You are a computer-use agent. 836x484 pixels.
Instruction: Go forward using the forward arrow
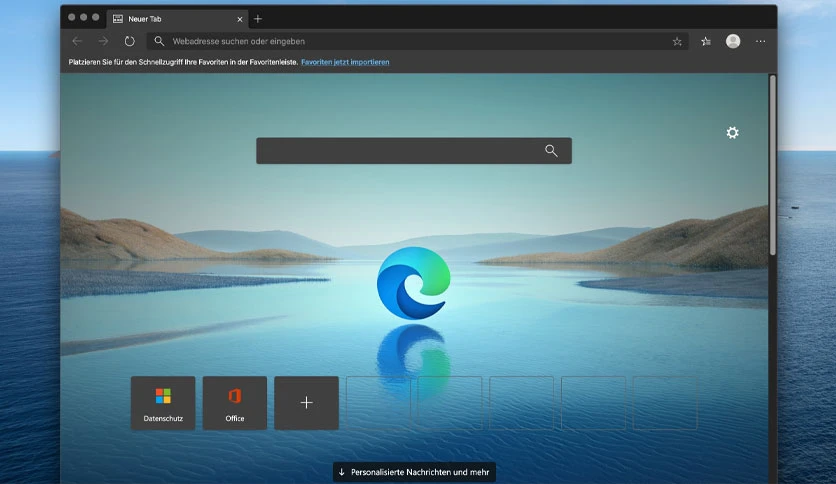point(103,41)
